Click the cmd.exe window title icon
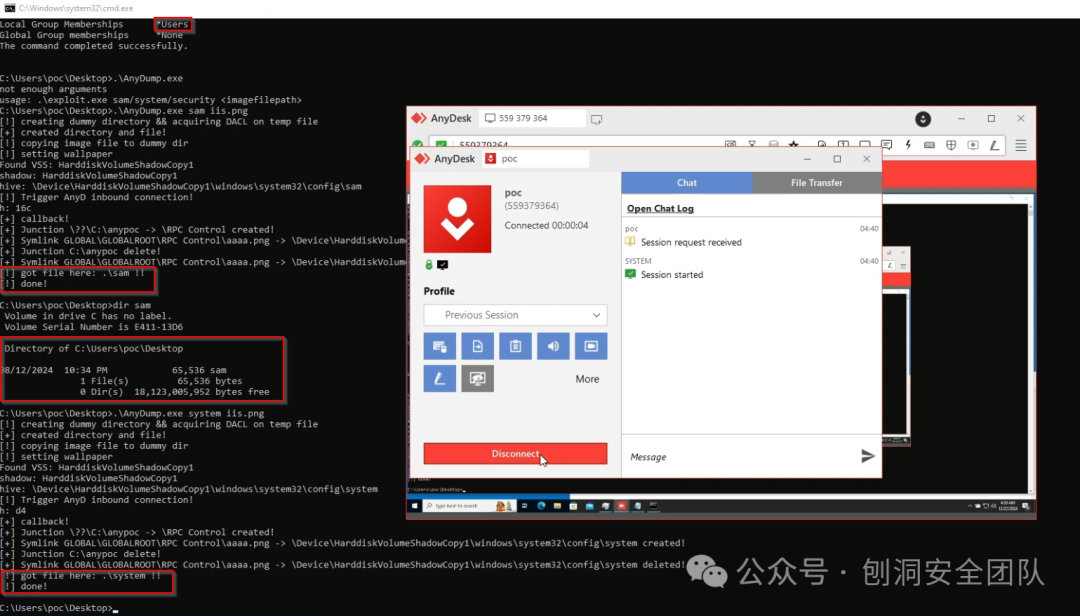Screen dimensions: 1080x616 tap(10, 8)
